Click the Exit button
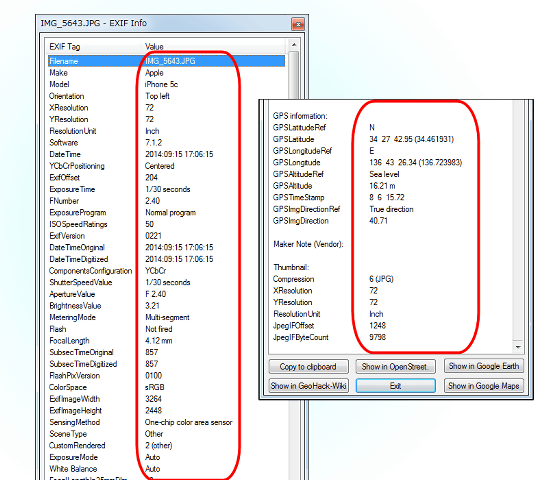Viewport: 560px width, 480px height. (395, 386)
